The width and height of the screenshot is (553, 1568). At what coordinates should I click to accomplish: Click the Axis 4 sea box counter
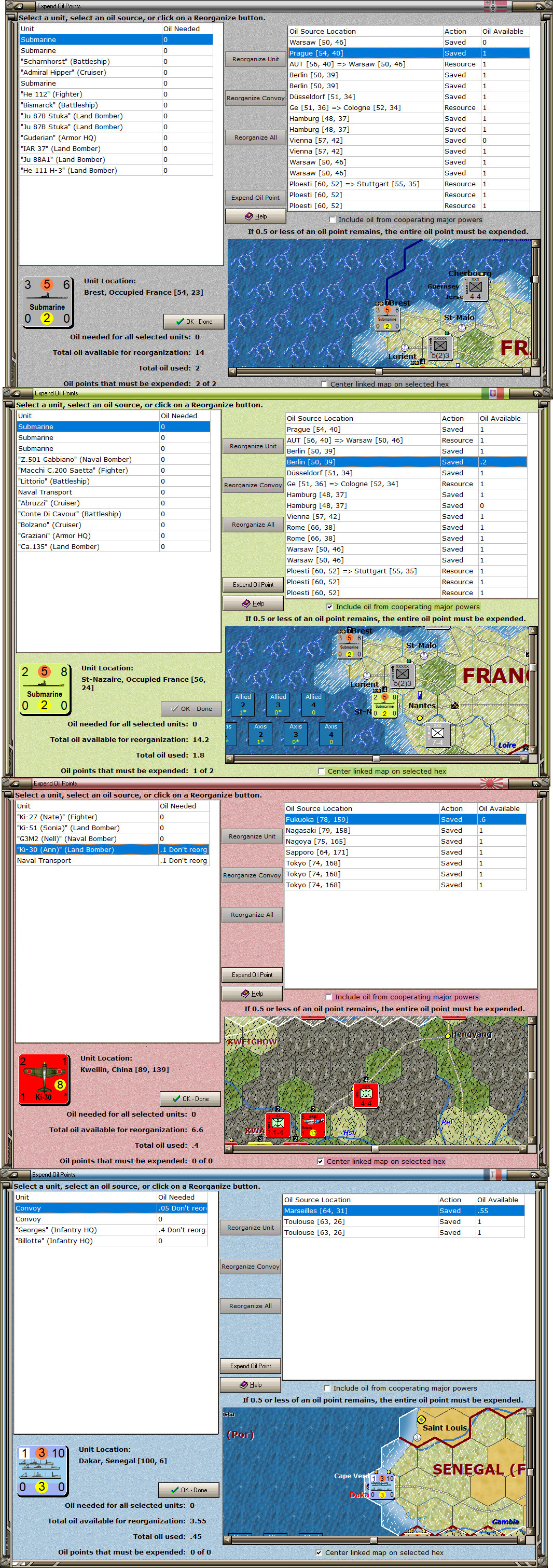[x=331, y=734]
